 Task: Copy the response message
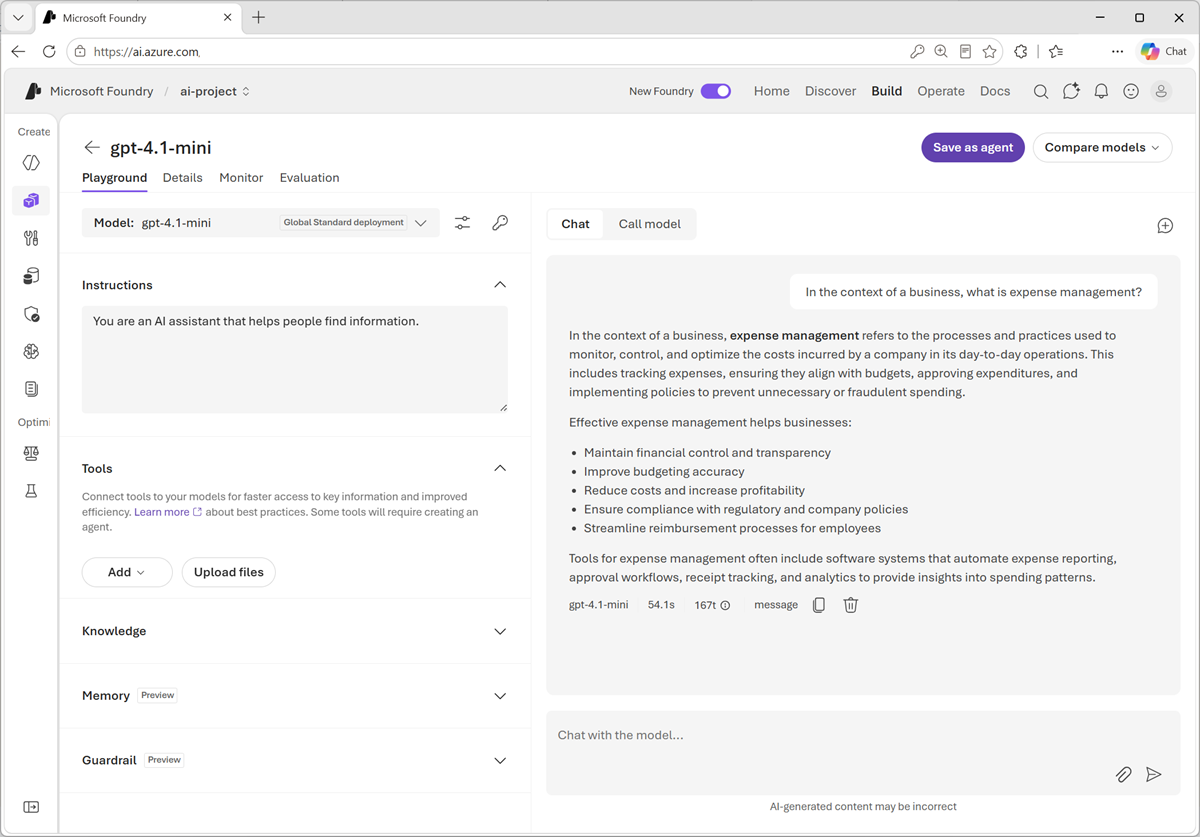coord(819,605)
